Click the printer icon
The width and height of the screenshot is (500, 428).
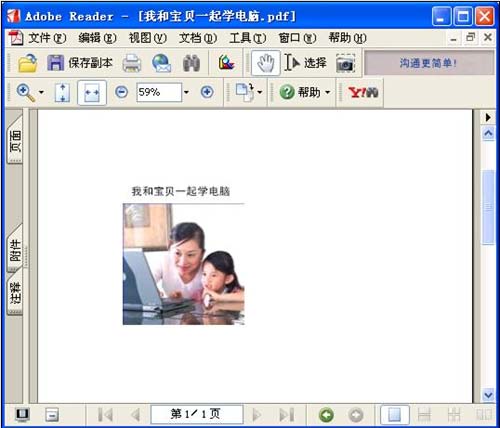click(132, 63)
